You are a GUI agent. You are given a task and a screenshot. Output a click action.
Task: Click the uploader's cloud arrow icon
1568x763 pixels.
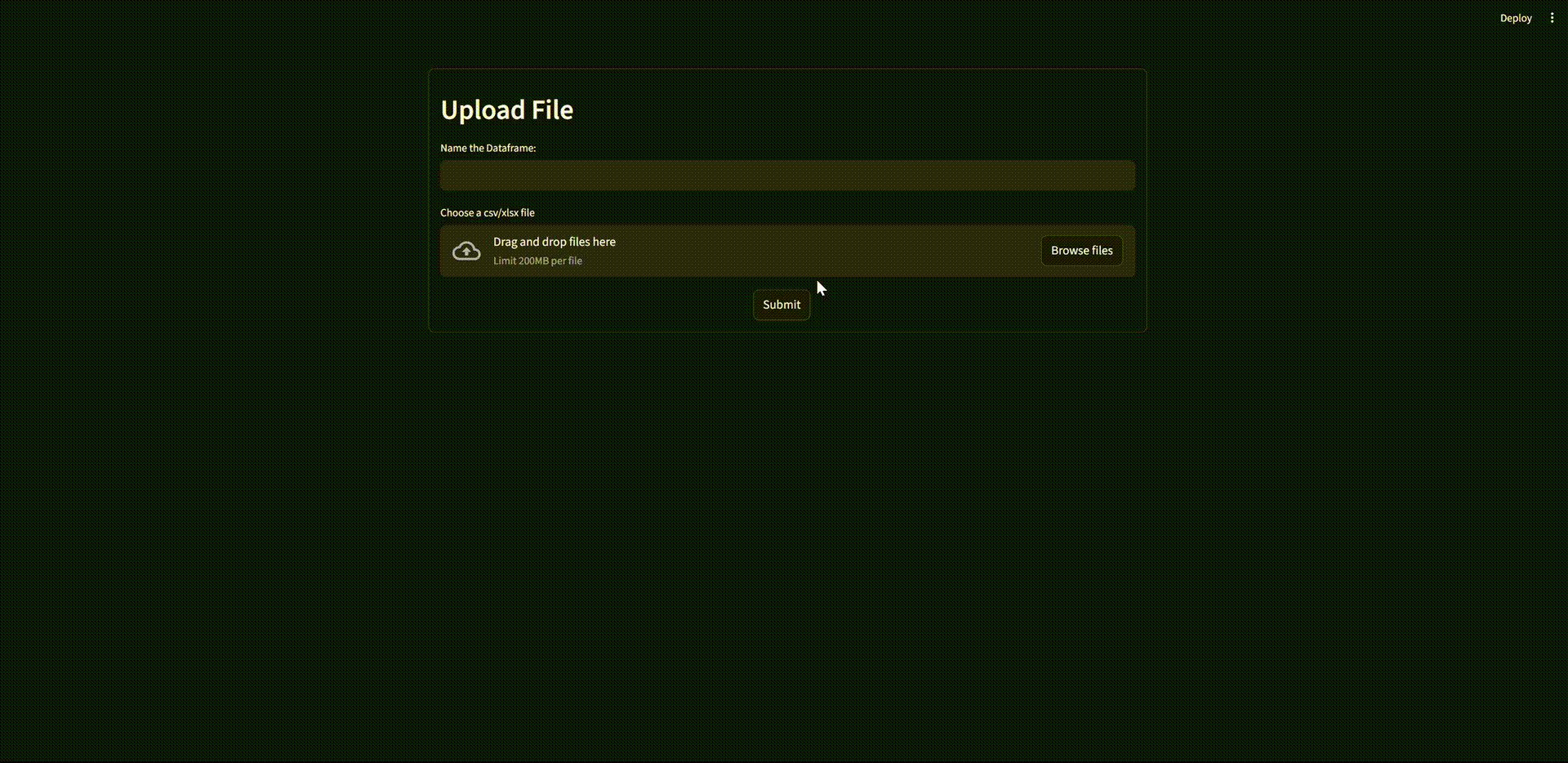pos(466,251)
